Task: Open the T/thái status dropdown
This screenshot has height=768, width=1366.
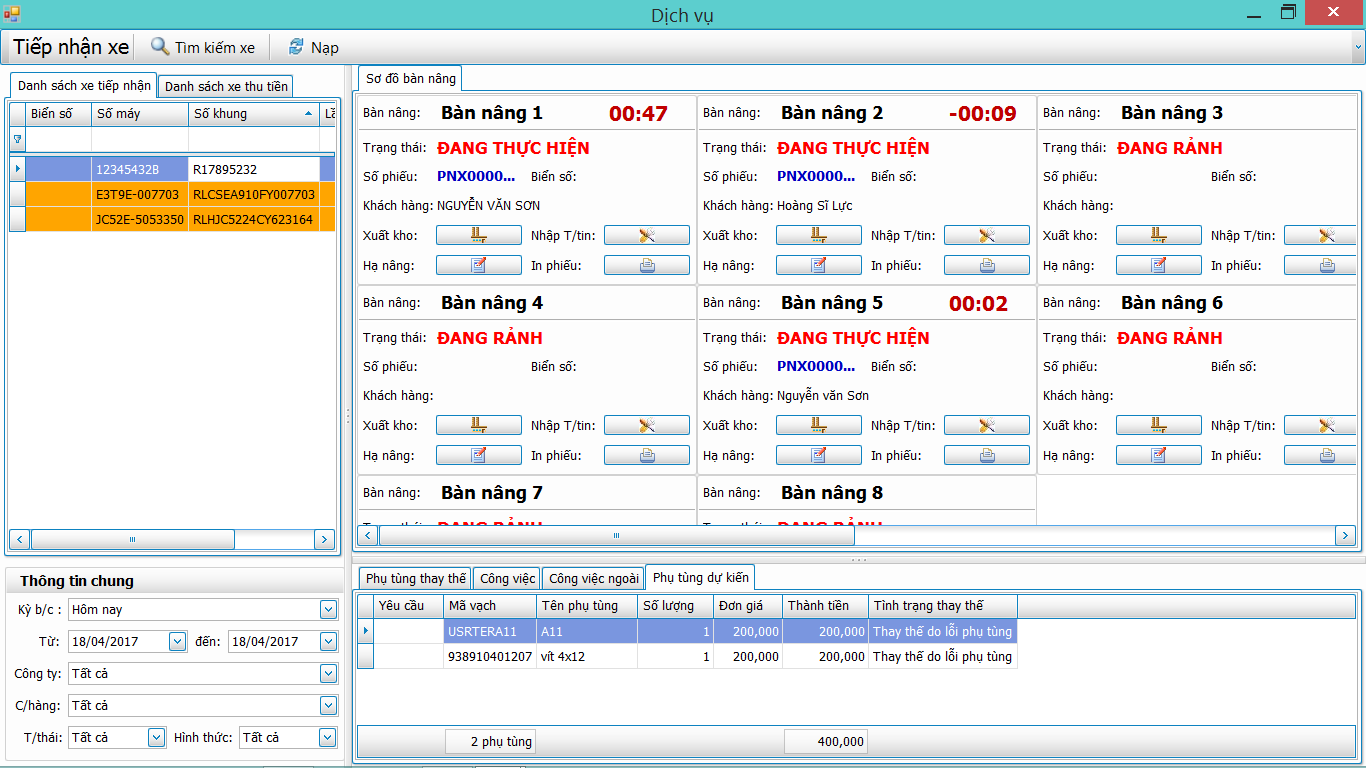Action: (156, 738)
